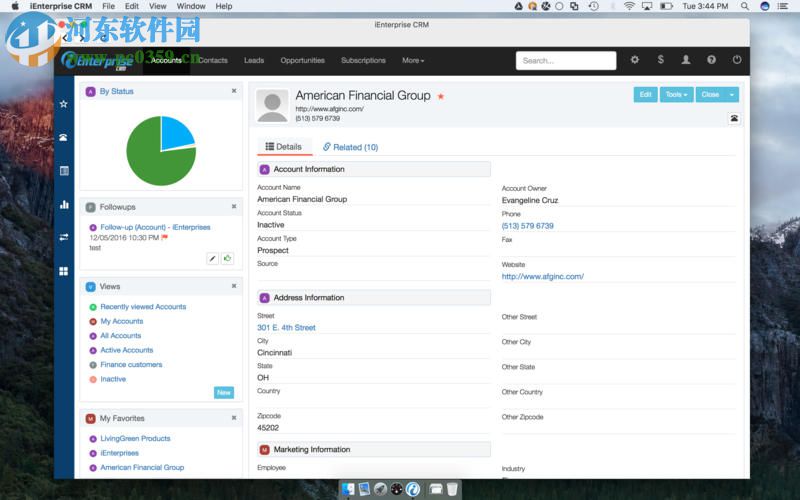
Task: Click the Close button for the account
Action: coord(710,94)
